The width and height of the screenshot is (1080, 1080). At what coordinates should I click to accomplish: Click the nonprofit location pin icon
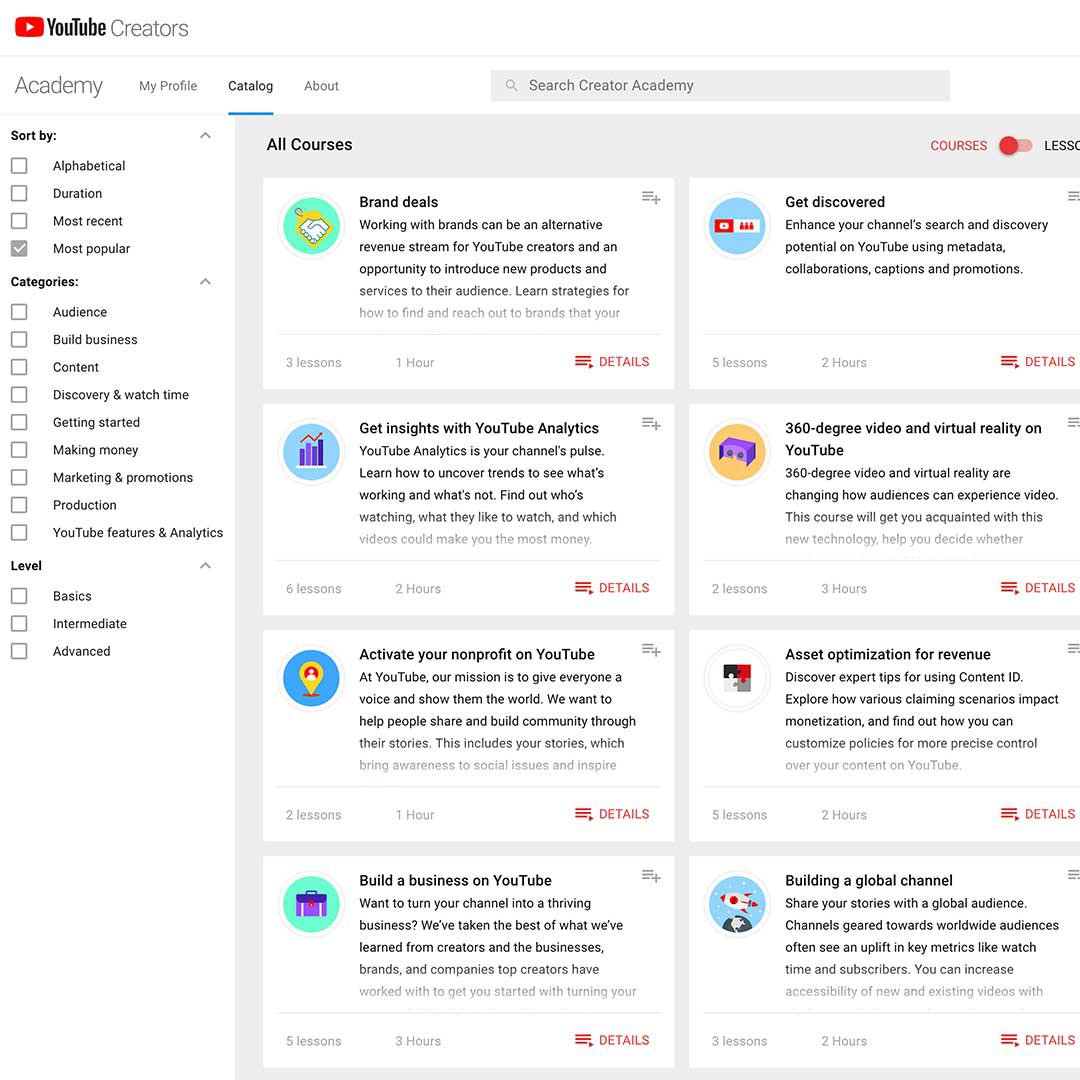pyautogui.click(x=311, y=678)
